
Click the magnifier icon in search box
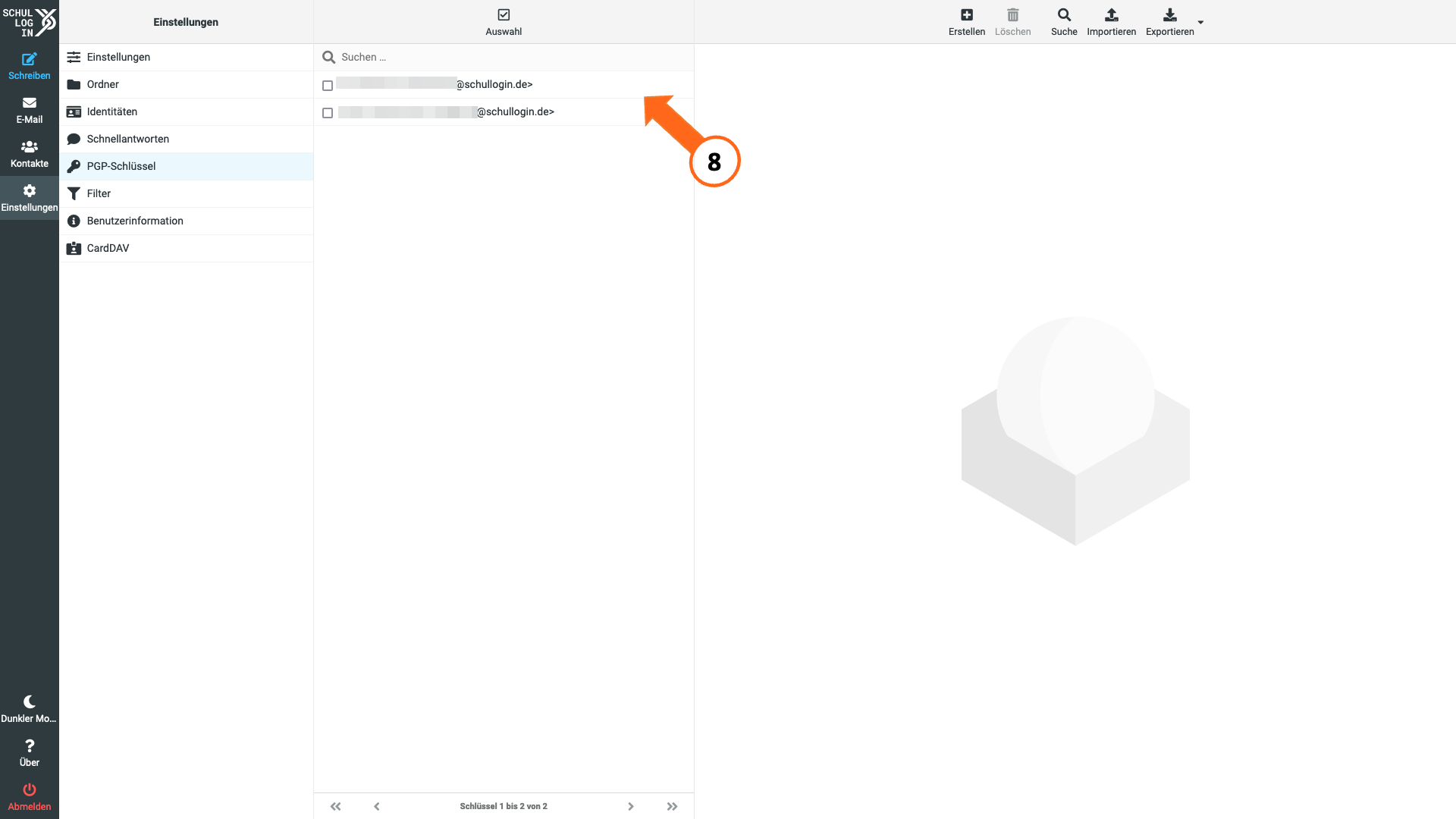click(328, 57)
